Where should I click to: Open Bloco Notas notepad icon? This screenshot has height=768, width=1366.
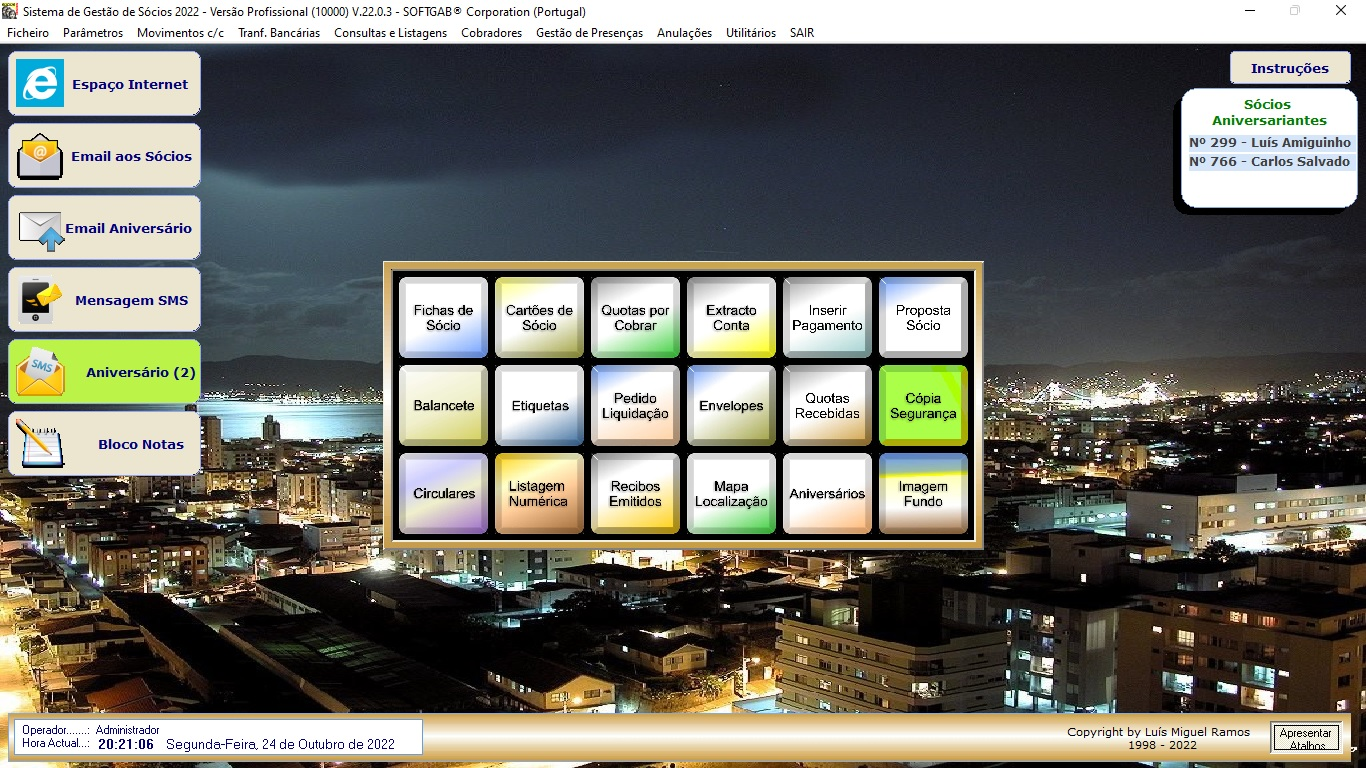pos(40,444)
